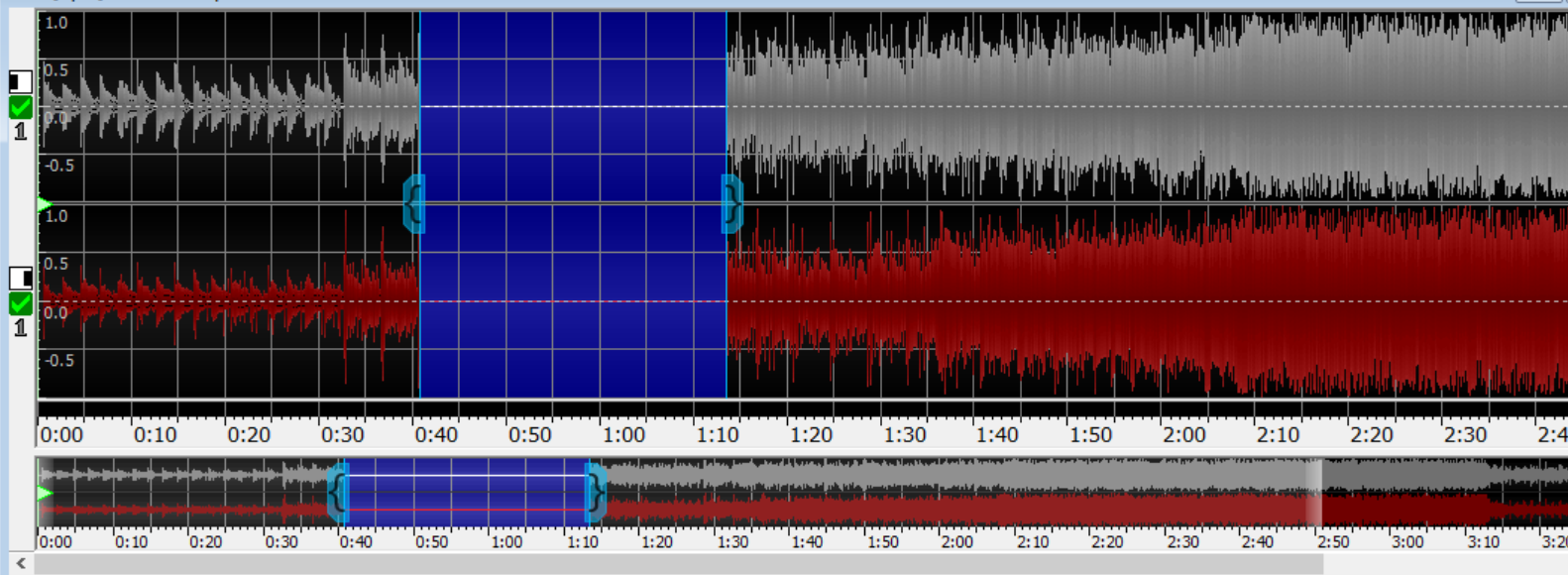The width and height of the screenshot is (1568, 575).
Task: Click the upper channel's black-and-white channel icon
Action: [x=20, y=81]
